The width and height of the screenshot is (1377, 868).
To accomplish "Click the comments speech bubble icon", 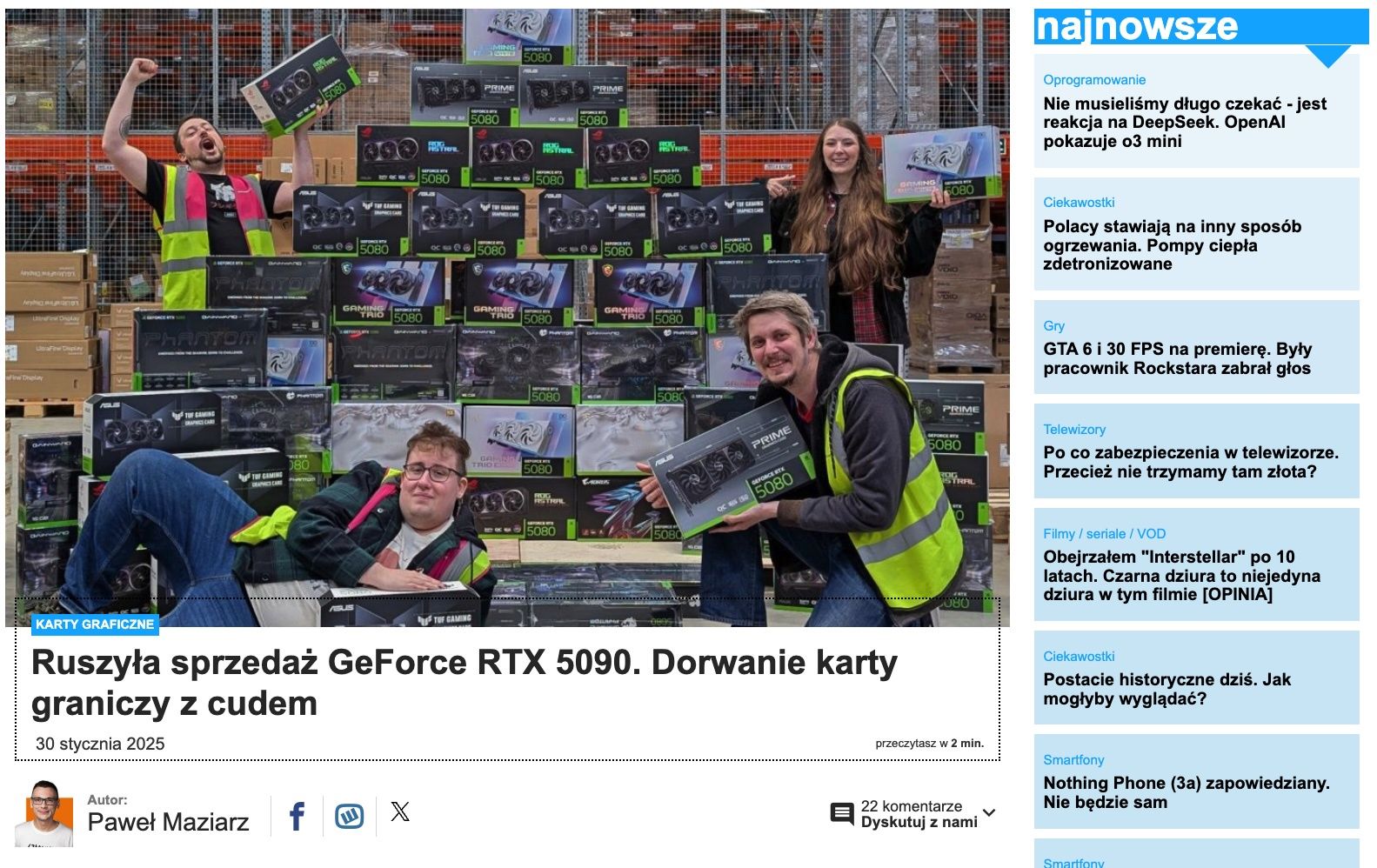I will (842, 814).
